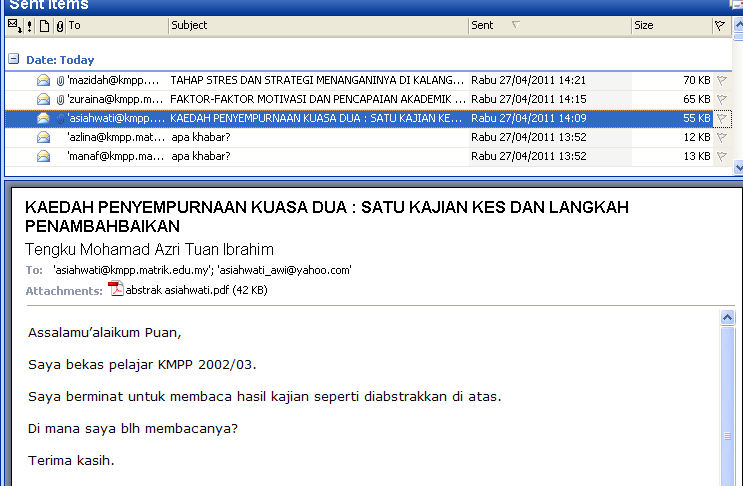
Task: Click recipient 'manaf@kmpp.ma in the list
Action: [x=116, y=156]
